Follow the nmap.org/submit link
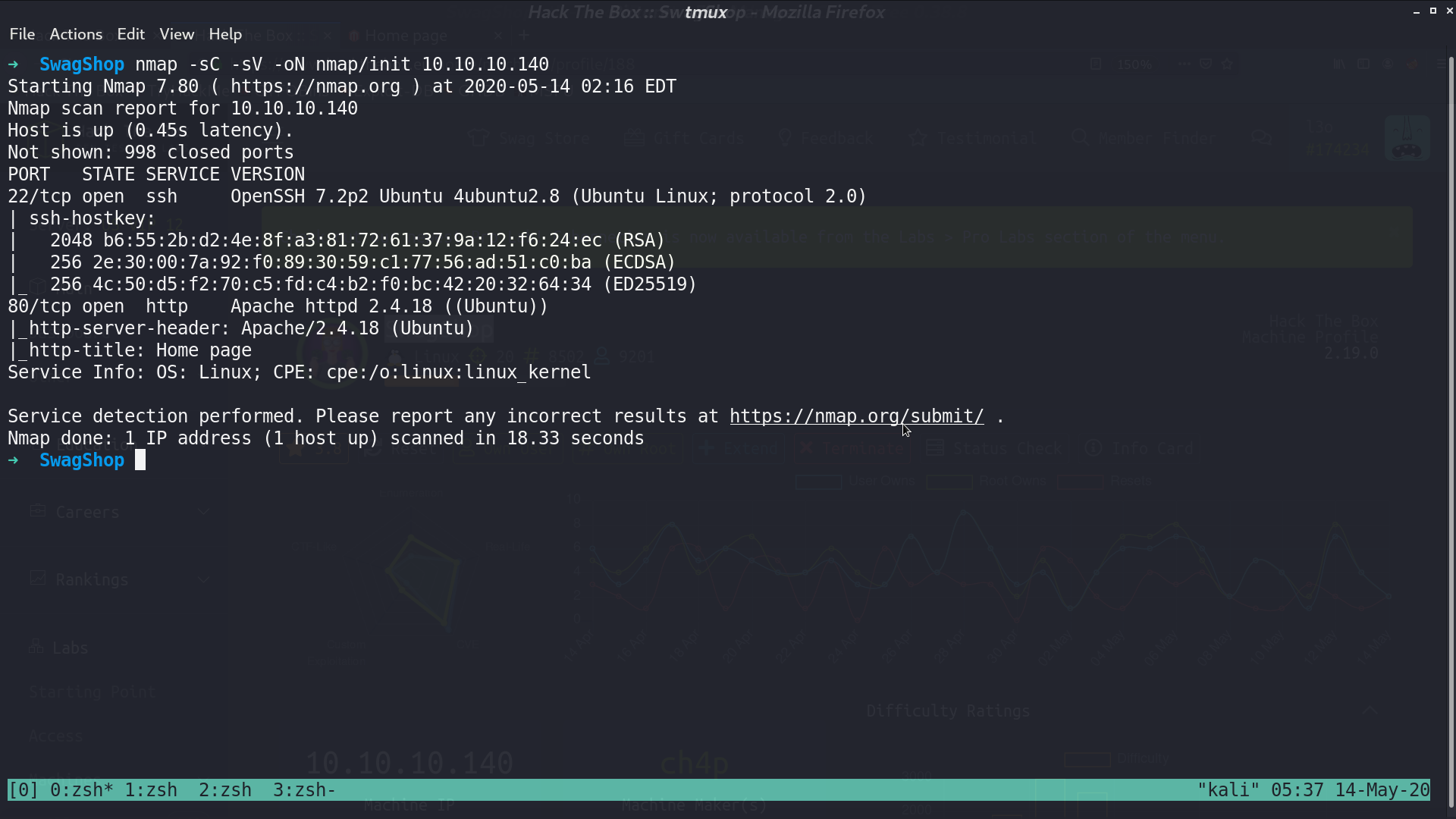Screen dimensions: 1456x819 click(x=856, y=416)
